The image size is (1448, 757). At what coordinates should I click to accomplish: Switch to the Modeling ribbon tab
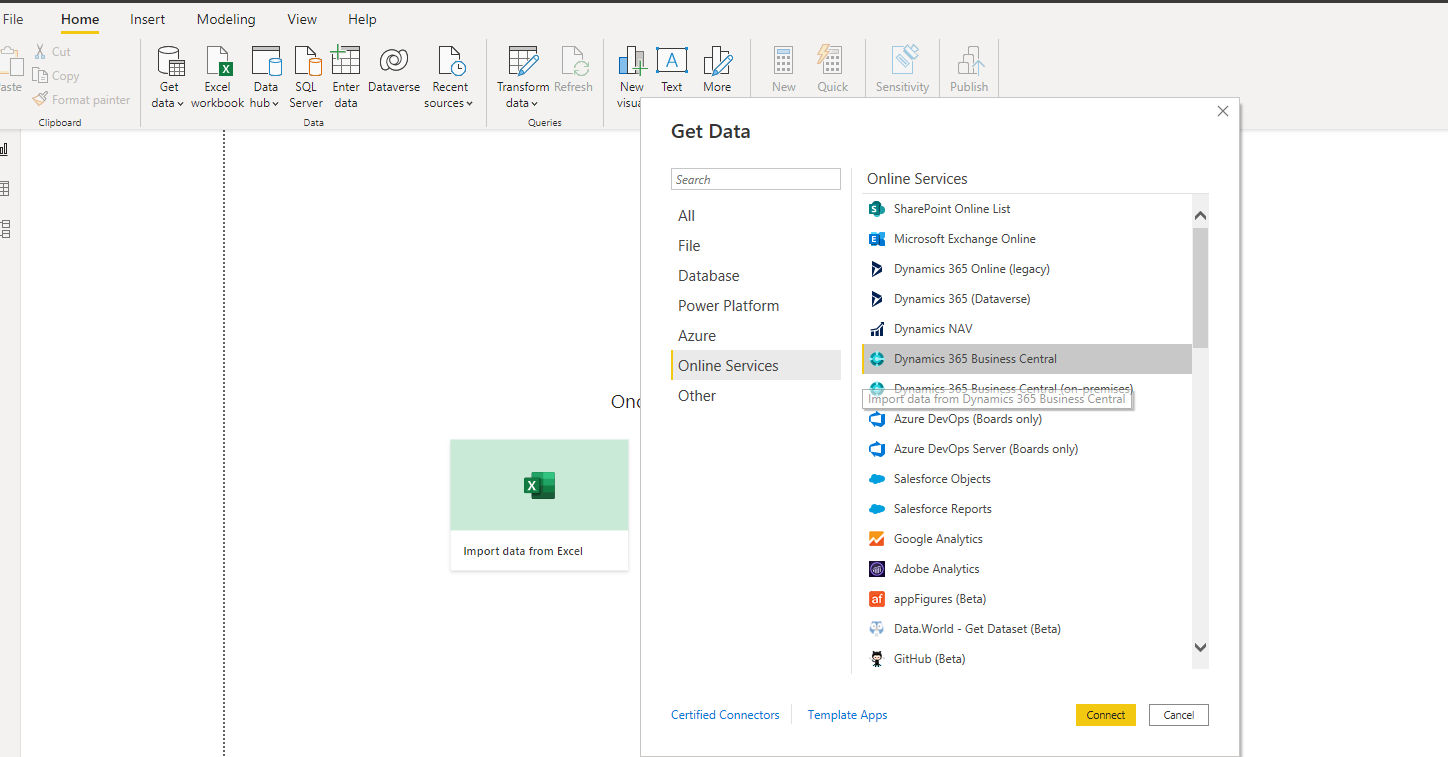(226, 19)
